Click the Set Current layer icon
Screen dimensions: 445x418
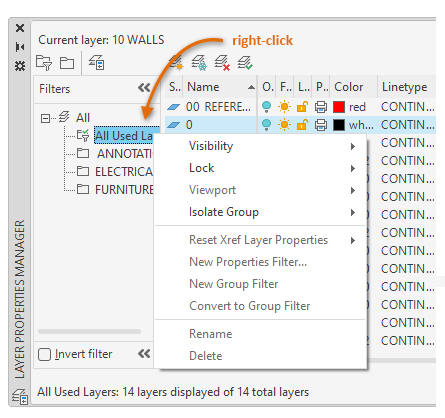245,63
